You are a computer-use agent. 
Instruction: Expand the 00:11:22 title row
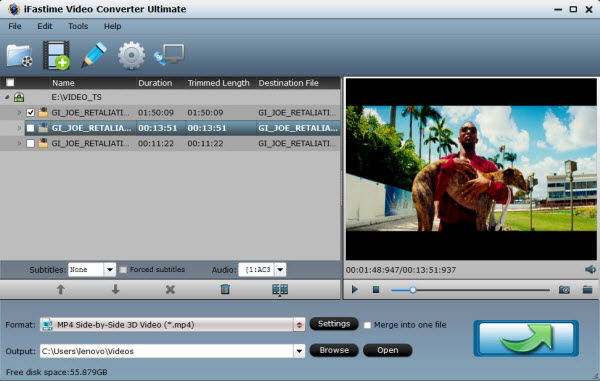click(19, 143)
